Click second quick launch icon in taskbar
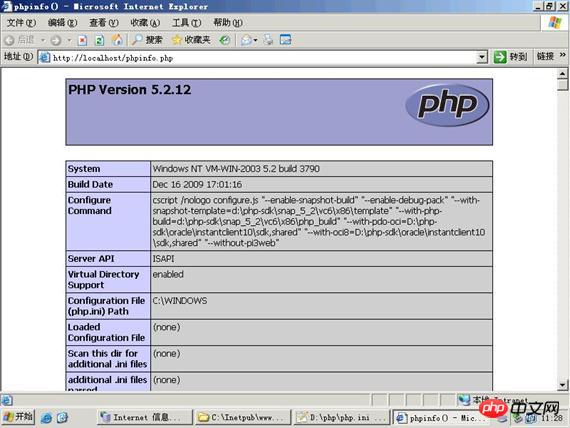The image size is (570, 428). [x=62, y=417]
